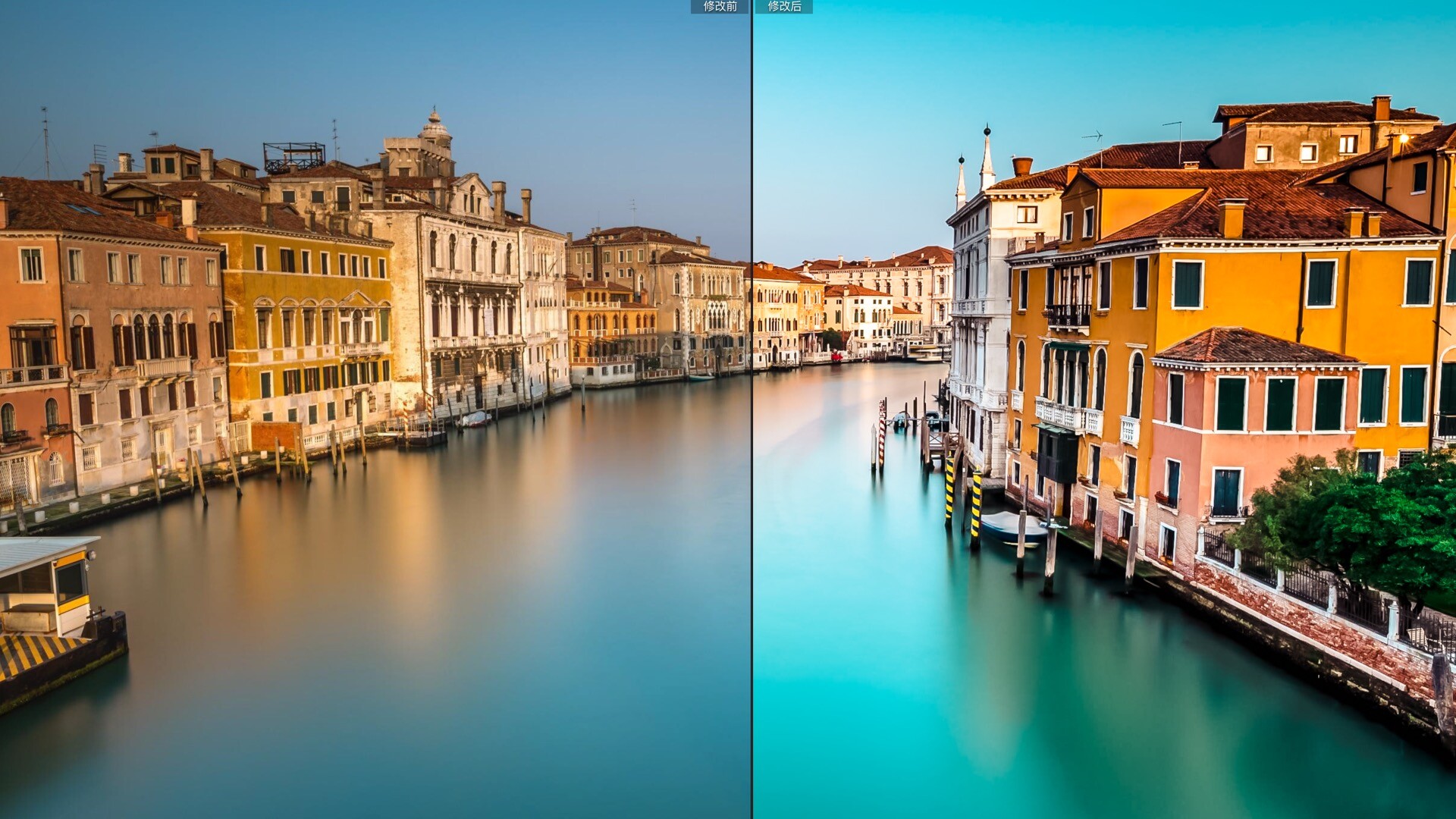Click the 修改后 (After) label
Viewport: 1456px width, 819px height.
783,7
